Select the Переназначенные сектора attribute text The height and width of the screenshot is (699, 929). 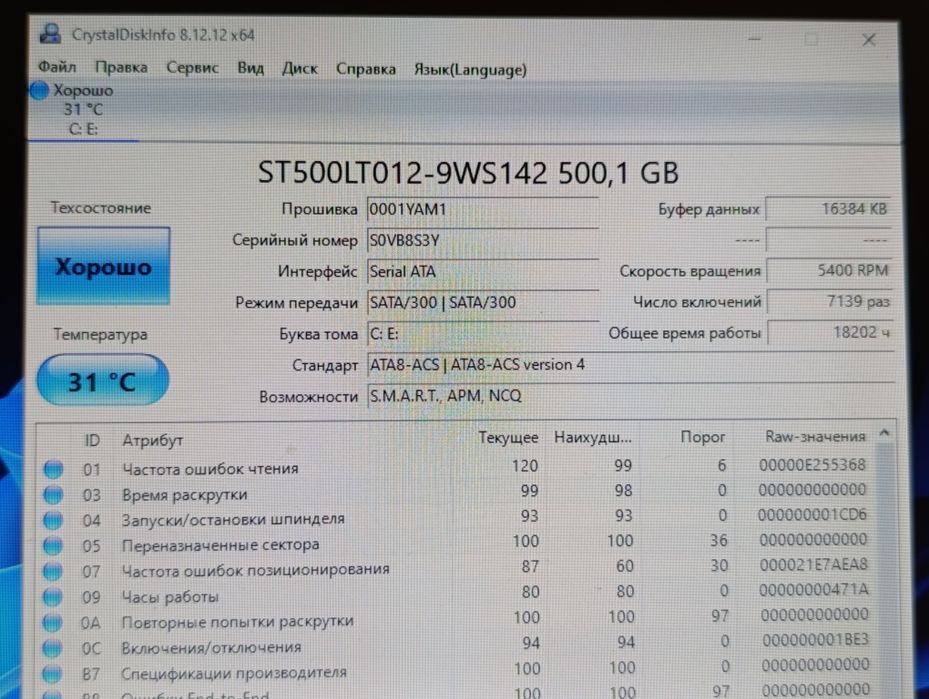pos(220,545)
